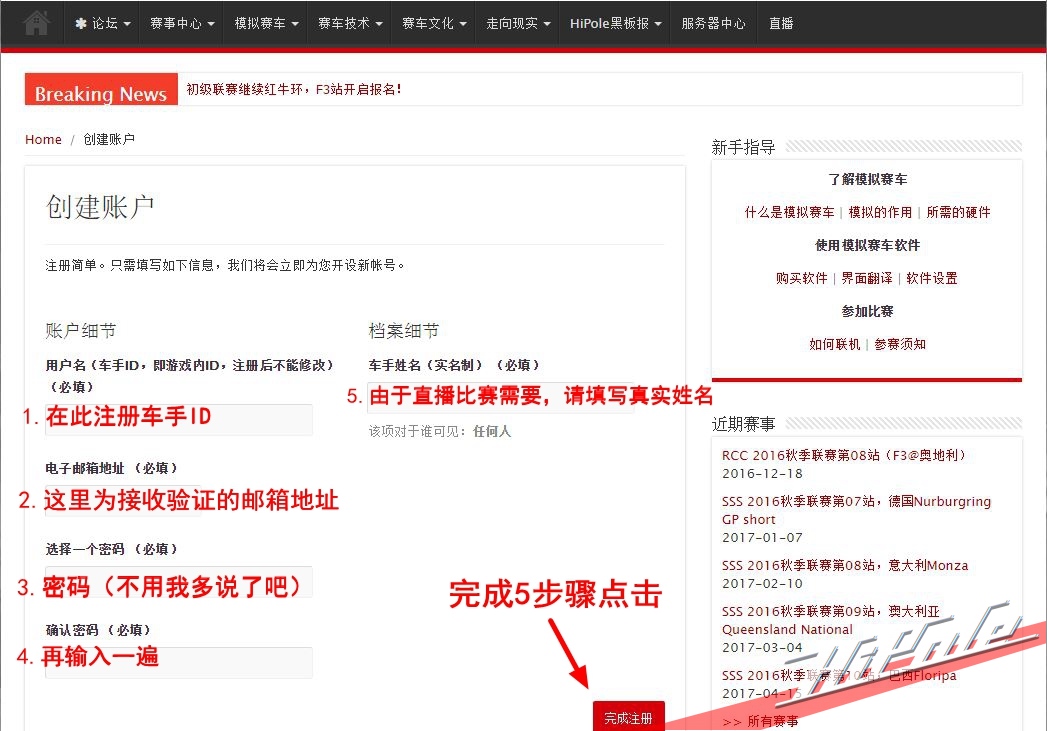Open RCC 2016秋季联赛第08站 event
1047x731 pixels.
point(844,455)
